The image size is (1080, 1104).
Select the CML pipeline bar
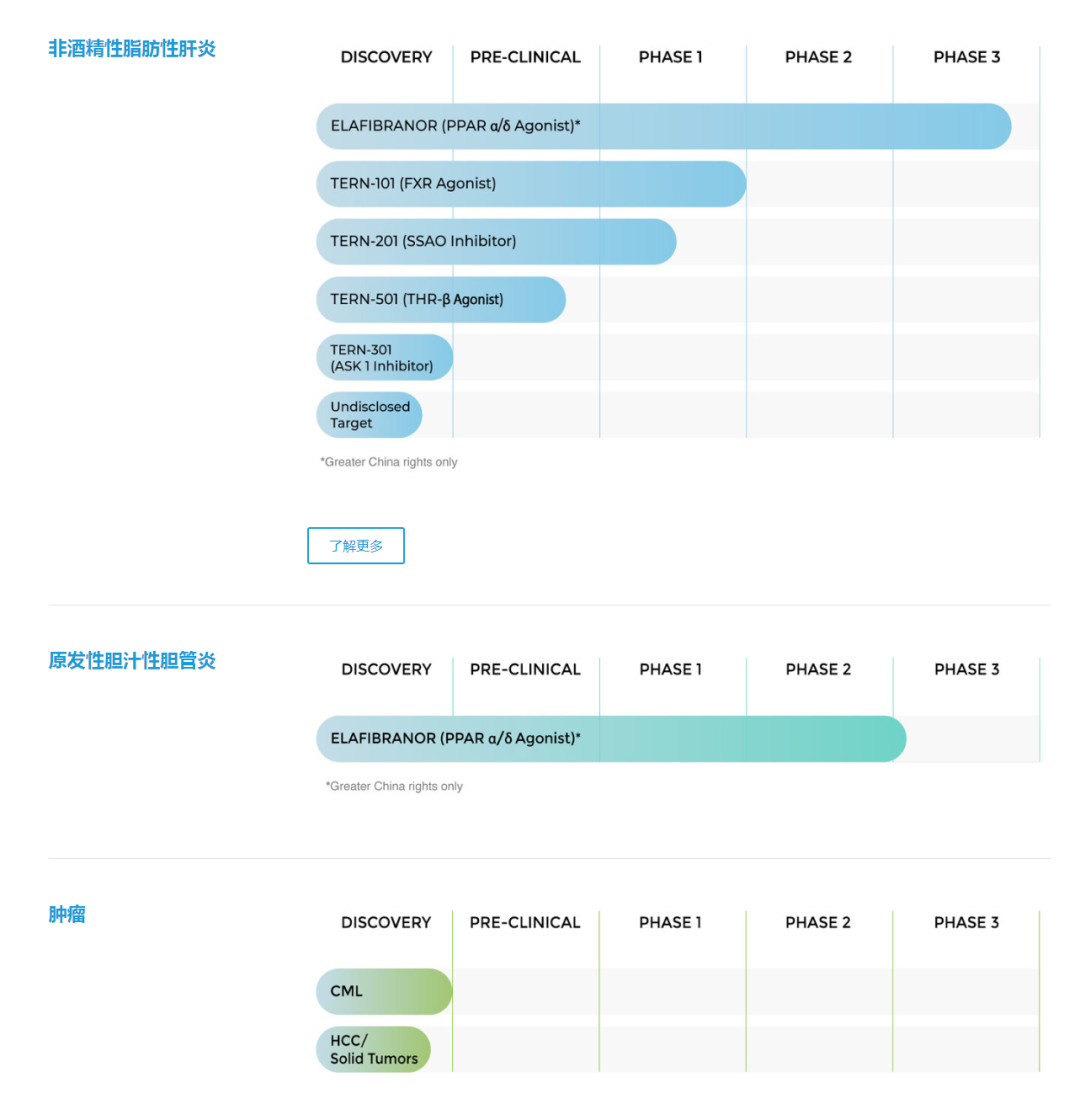(384, 991)
